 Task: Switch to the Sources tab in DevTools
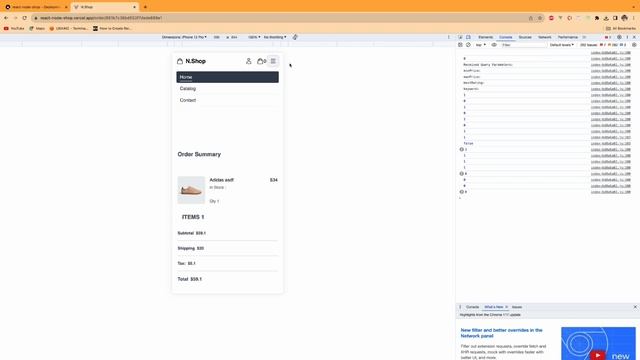click(x=525, y=37)
